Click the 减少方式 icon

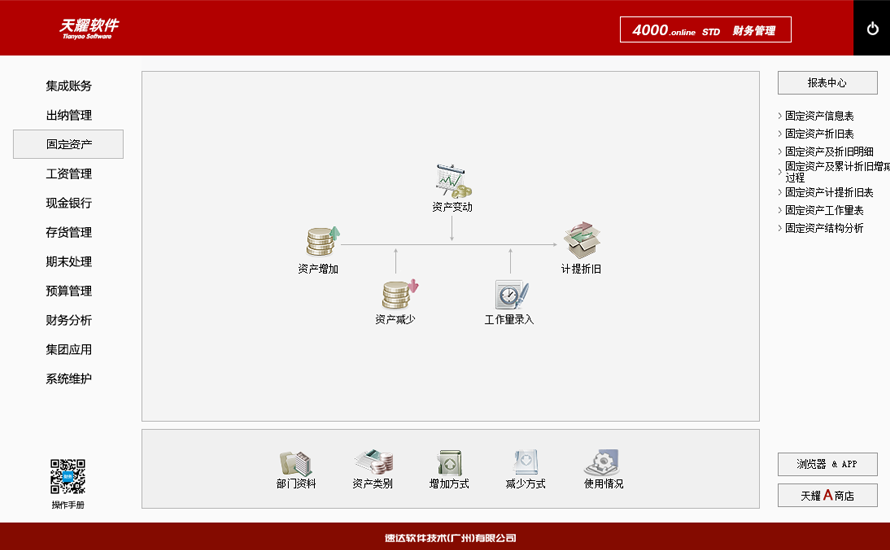[x=526, y=462]
